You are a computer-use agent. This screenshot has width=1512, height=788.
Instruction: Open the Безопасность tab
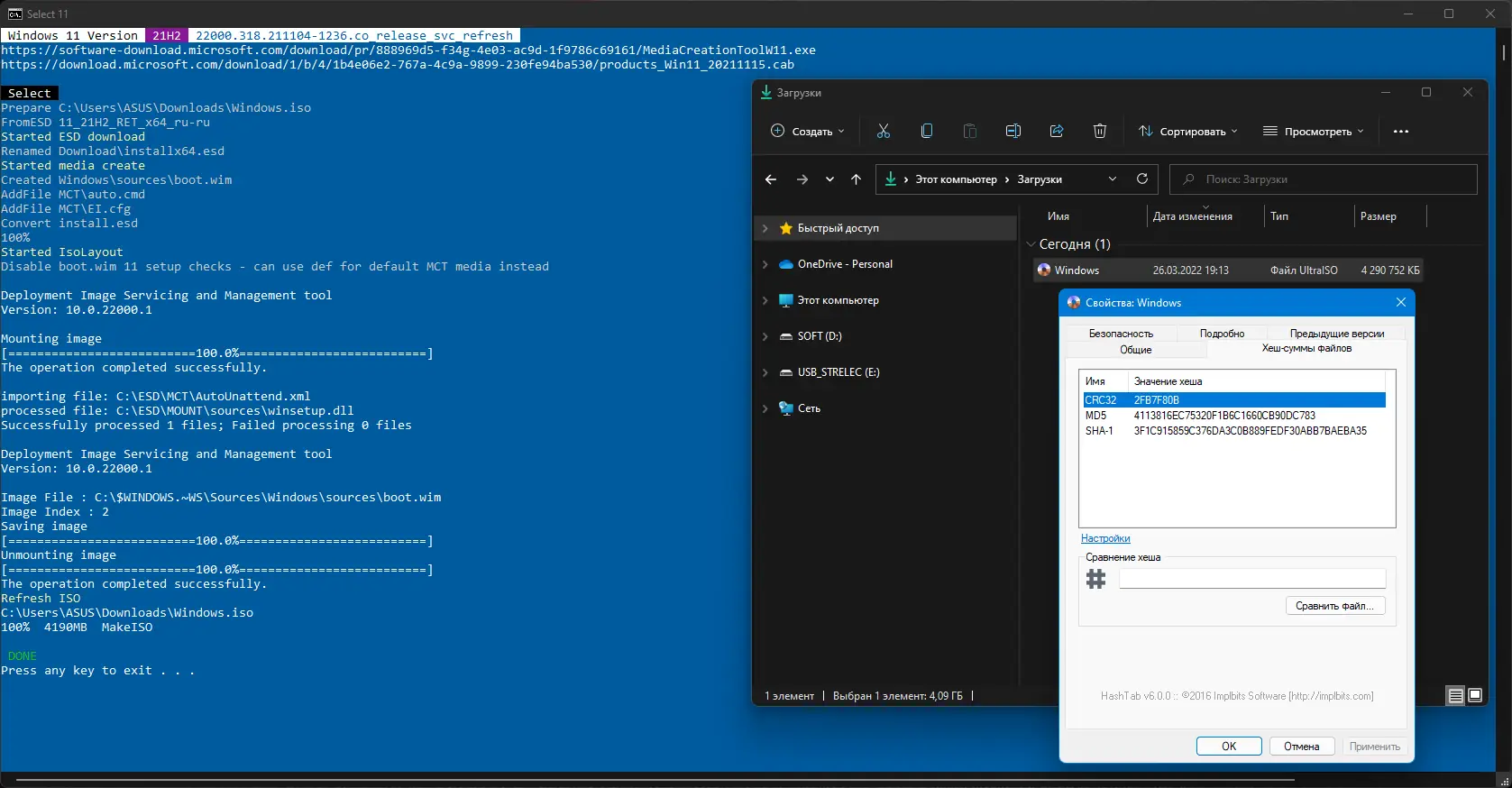click(1121, 334)
